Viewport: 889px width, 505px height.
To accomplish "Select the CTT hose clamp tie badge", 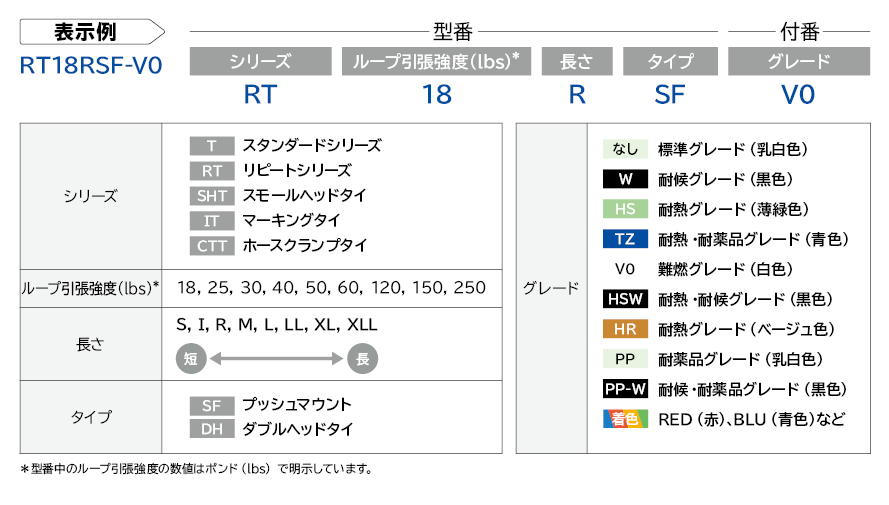I will (212, 246).
